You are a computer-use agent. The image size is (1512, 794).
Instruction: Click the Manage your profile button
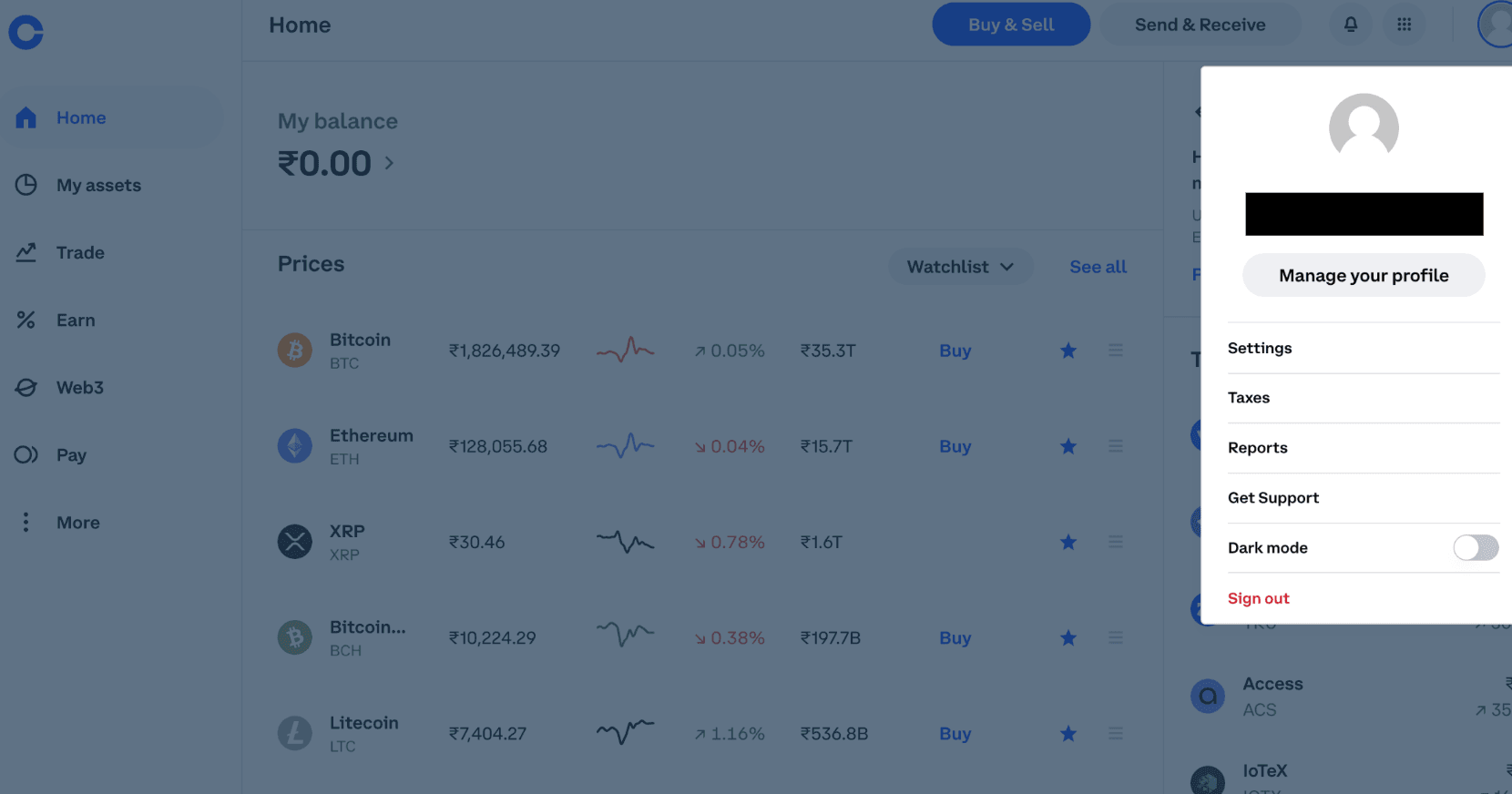click(1363, 275)
